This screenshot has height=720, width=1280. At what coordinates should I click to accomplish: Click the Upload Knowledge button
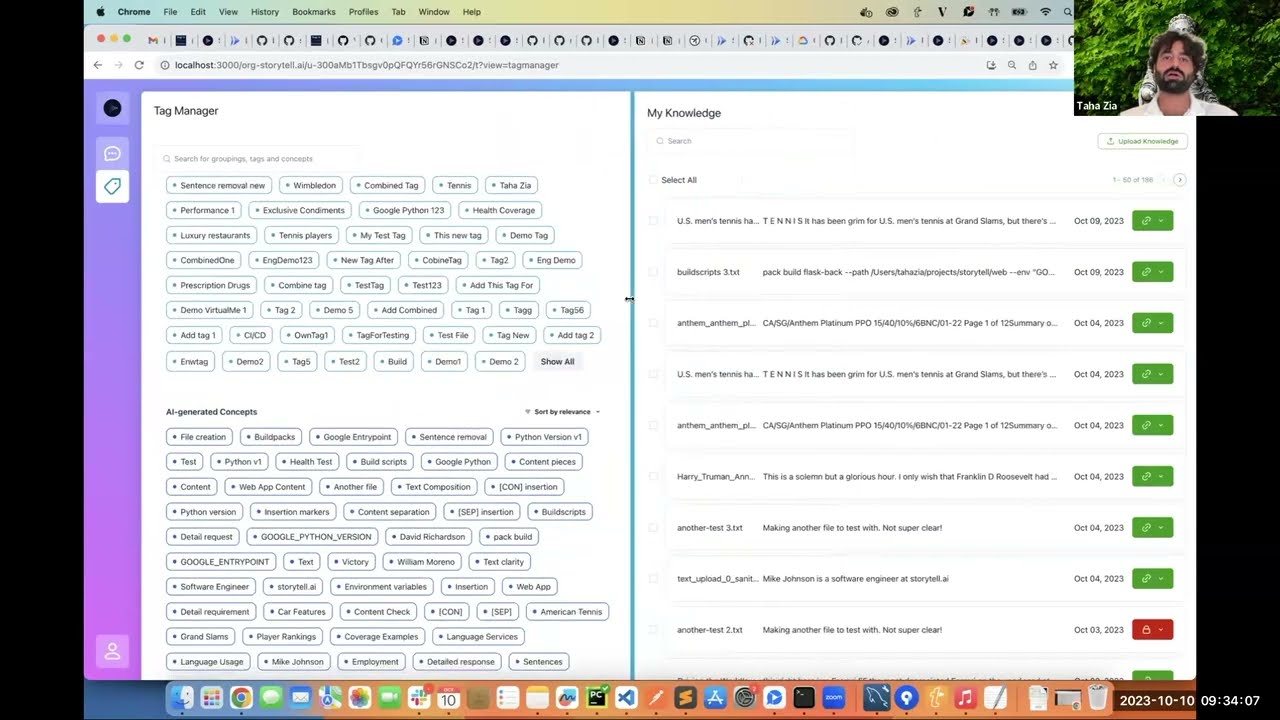coord(1143,141)
